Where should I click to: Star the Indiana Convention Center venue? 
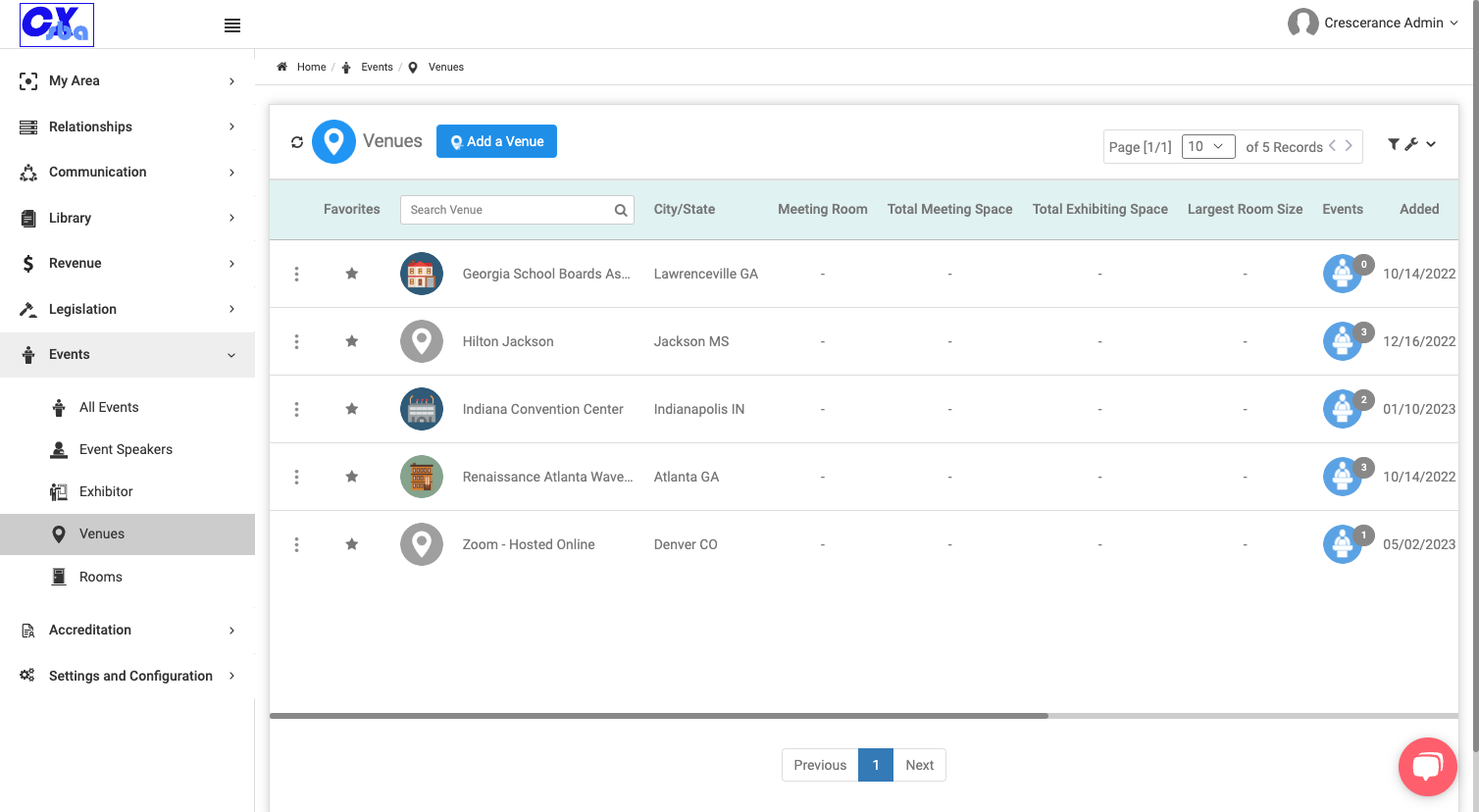[352, 409]
